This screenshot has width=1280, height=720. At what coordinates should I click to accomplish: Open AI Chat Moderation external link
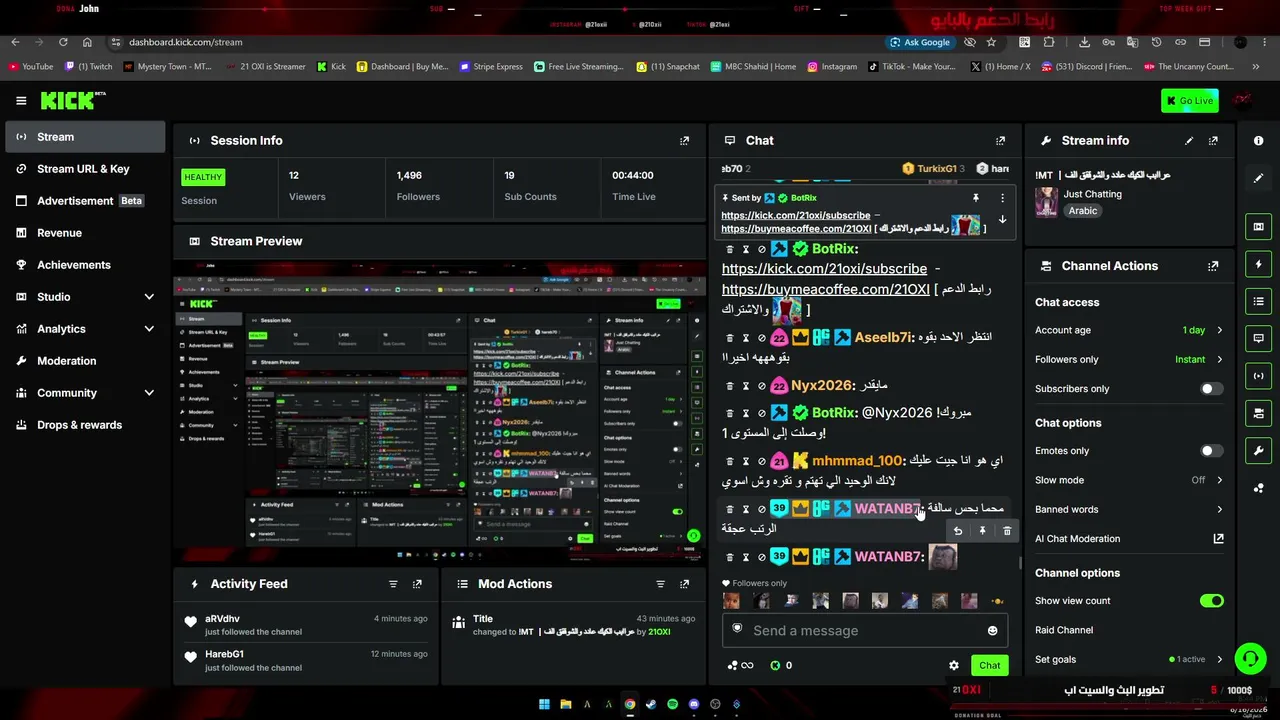1218,539
